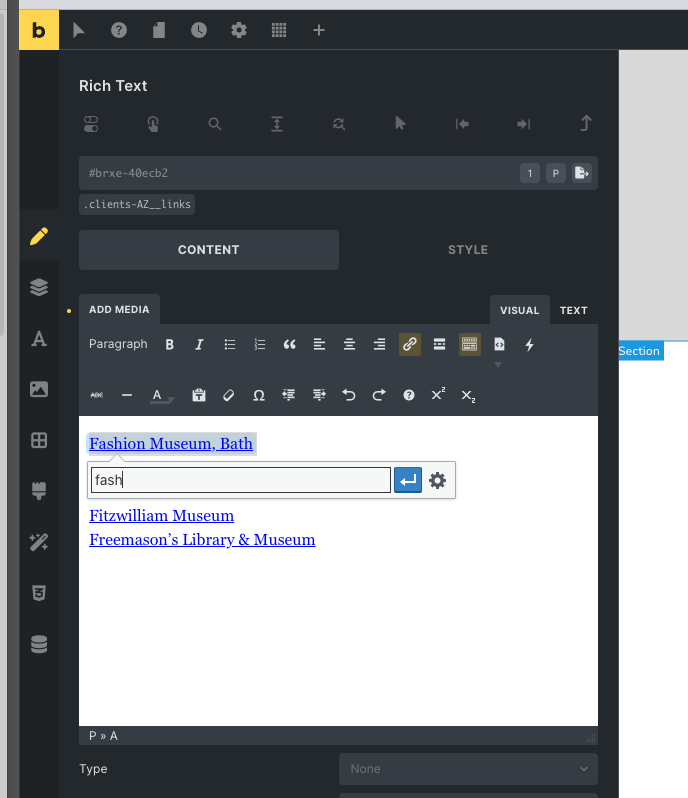The height and width of the screenshot is (798, 688).
Task: Click the P pseudo-class badge
Action: click(x=556, y=174)
